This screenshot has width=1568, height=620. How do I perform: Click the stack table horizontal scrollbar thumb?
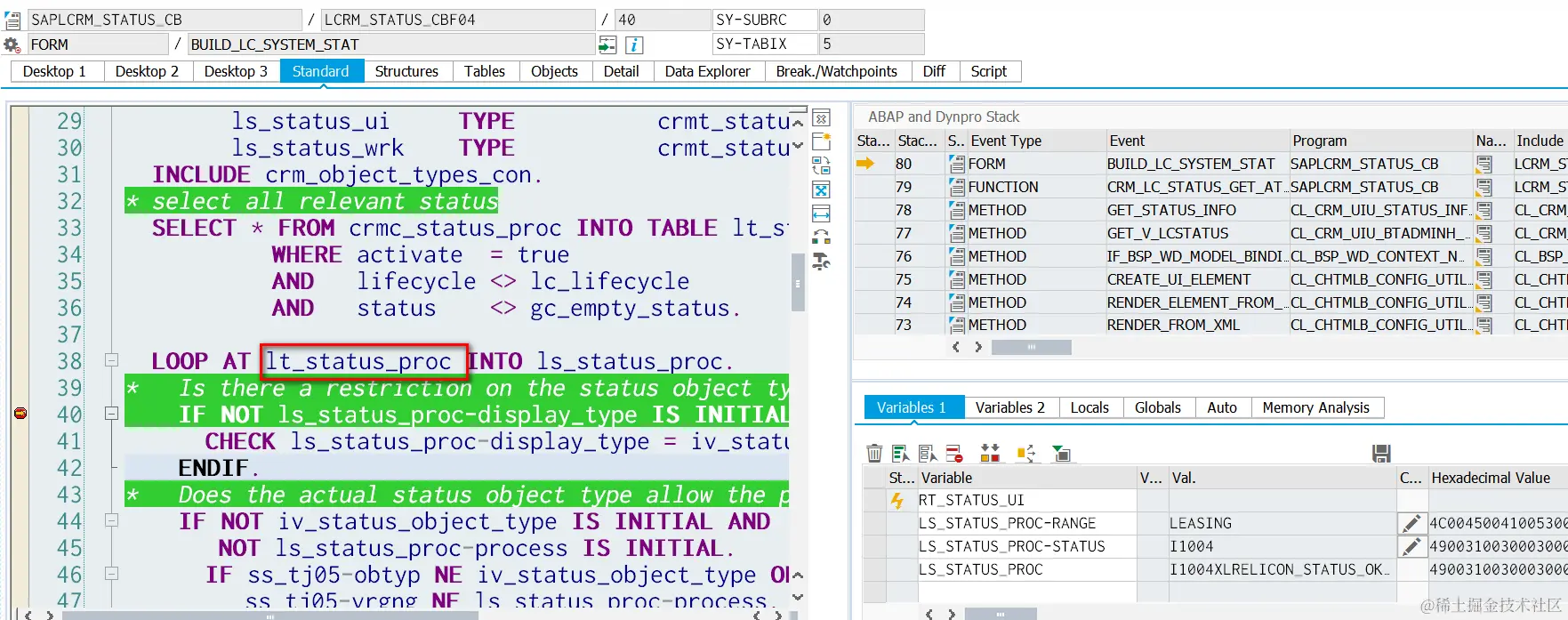tap(1031, 347)
